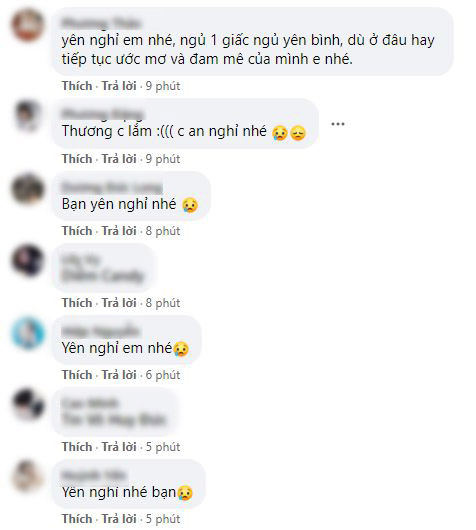Reply to the first comment about "giấc ngủ yên bình"
476x530 pixels.
point(119,86)
